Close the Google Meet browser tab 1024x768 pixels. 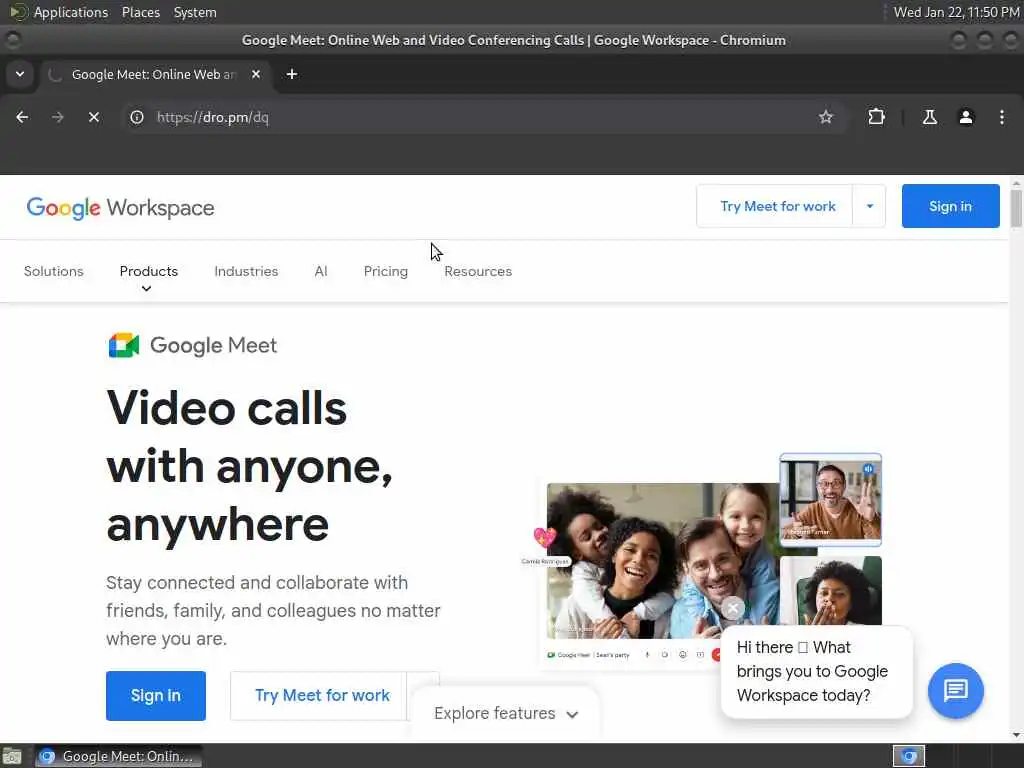256,74
